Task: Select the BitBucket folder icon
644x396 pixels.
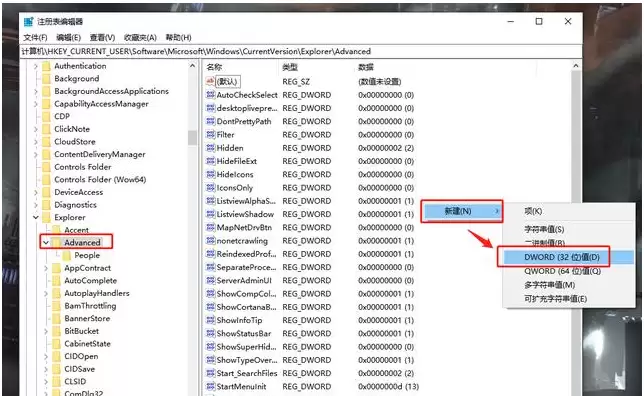Action: (57, 331)
